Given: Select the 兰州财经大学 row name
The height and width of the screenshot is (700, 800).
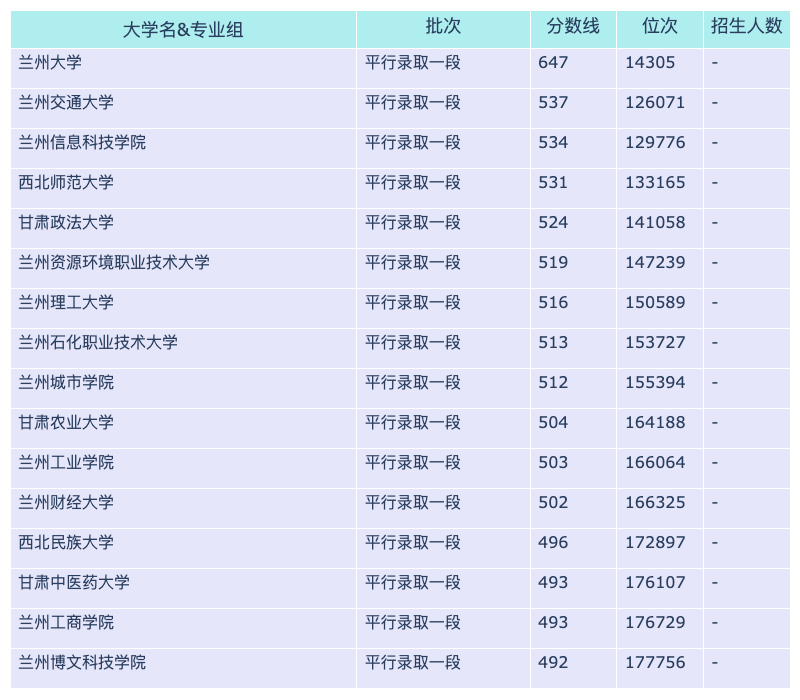Looking at the screenshot, I should point(66,503).
